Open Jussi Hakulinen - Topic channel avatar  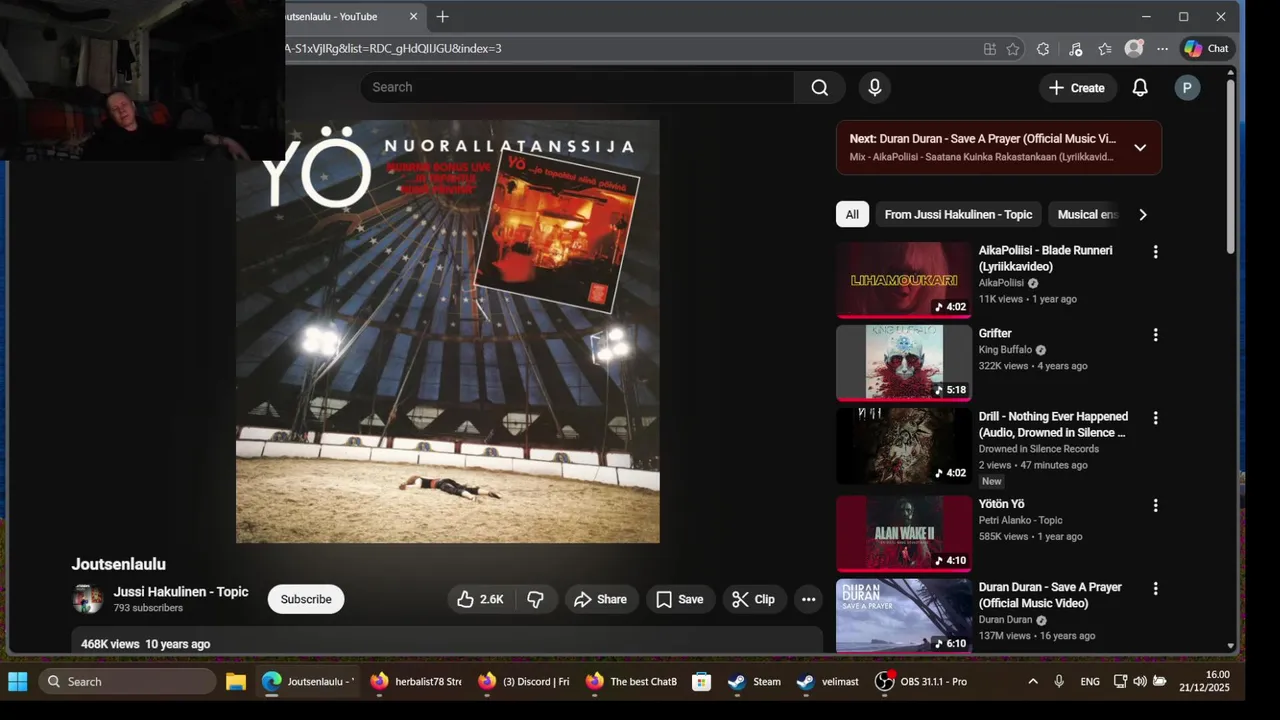pos(88,599)
